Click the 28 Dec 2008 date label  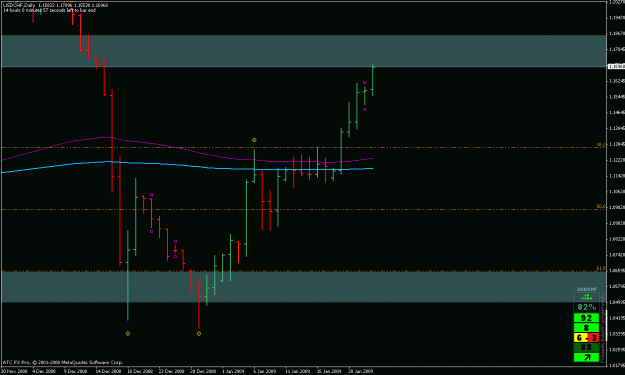[203, 371]
